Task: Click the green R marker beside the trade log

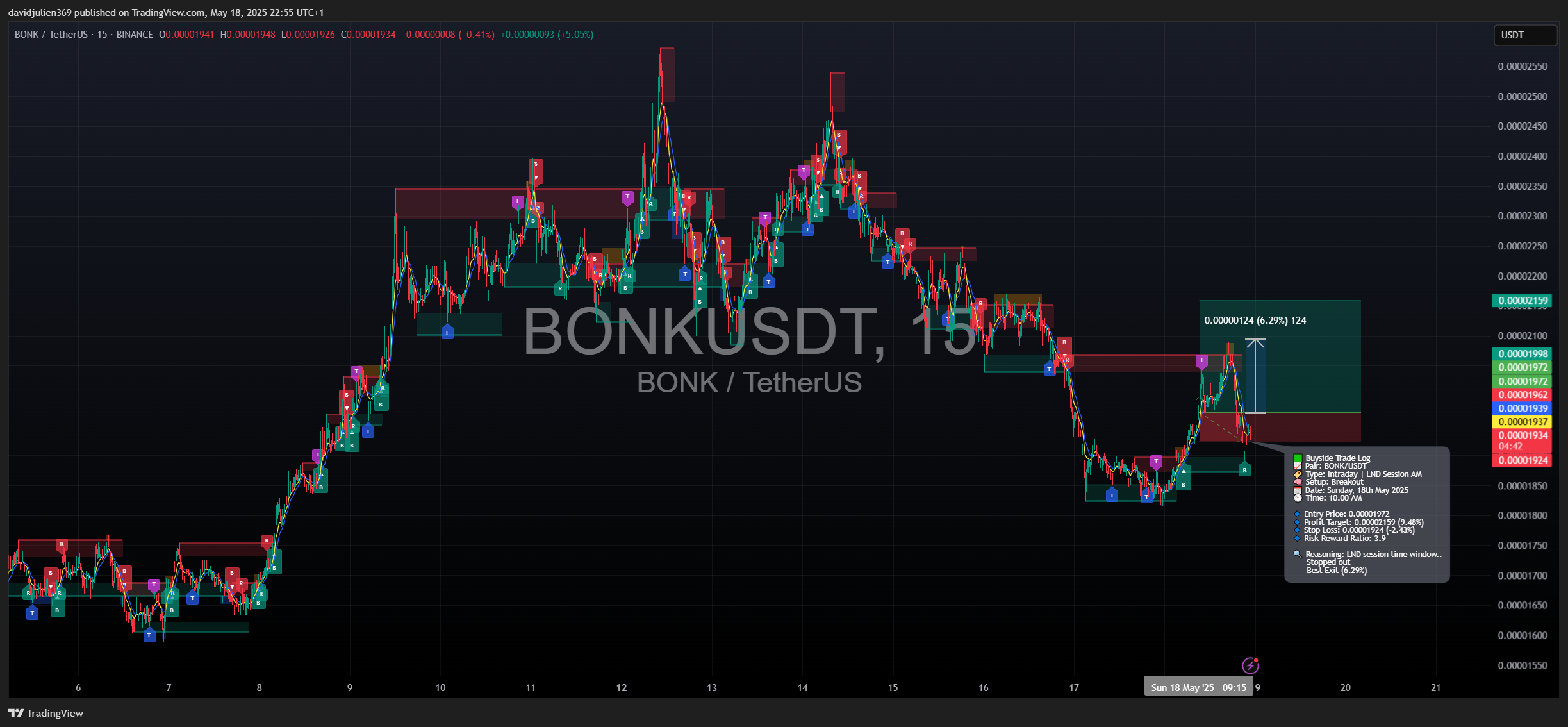Action: coord(1244,470)
